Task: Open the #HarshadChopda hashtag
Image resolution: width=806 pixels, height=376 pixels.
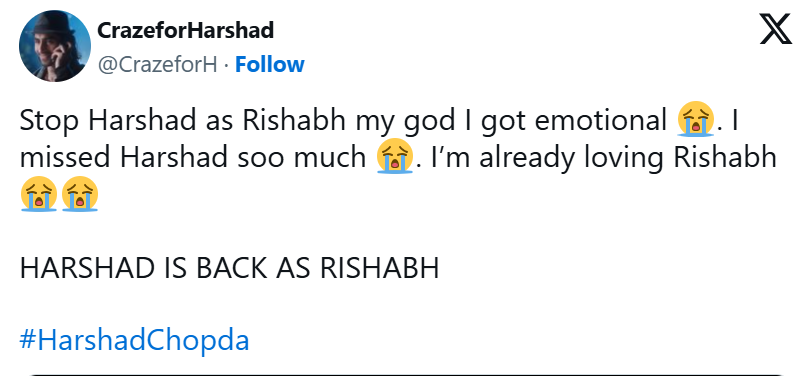Action: 134,340
